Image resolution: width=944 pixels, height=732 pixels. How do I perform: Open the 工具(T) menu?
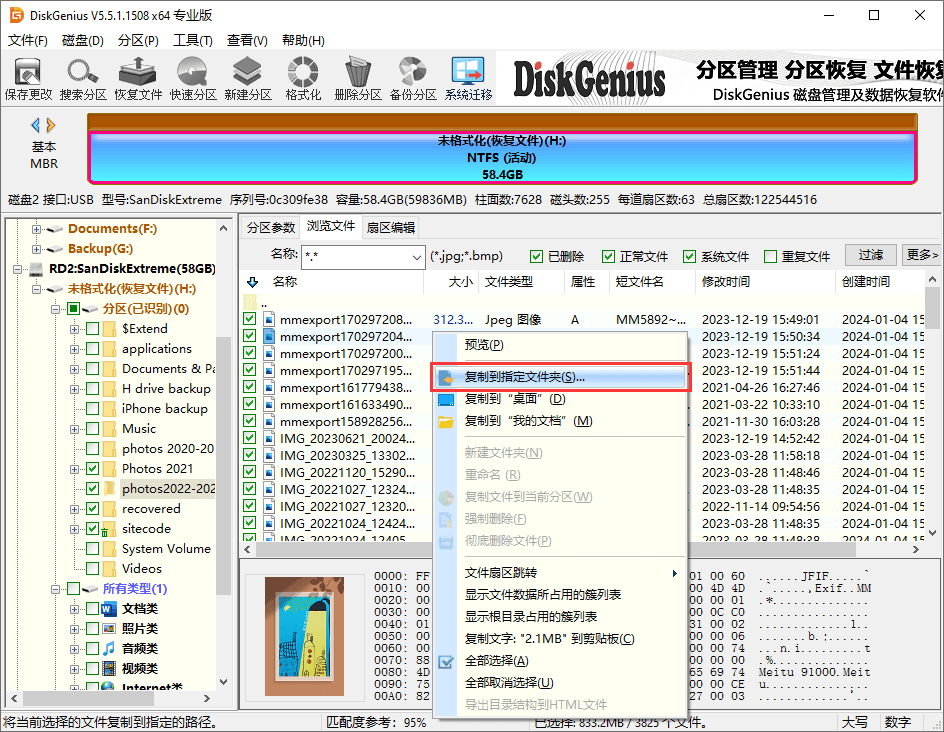(x=193, y=40)
